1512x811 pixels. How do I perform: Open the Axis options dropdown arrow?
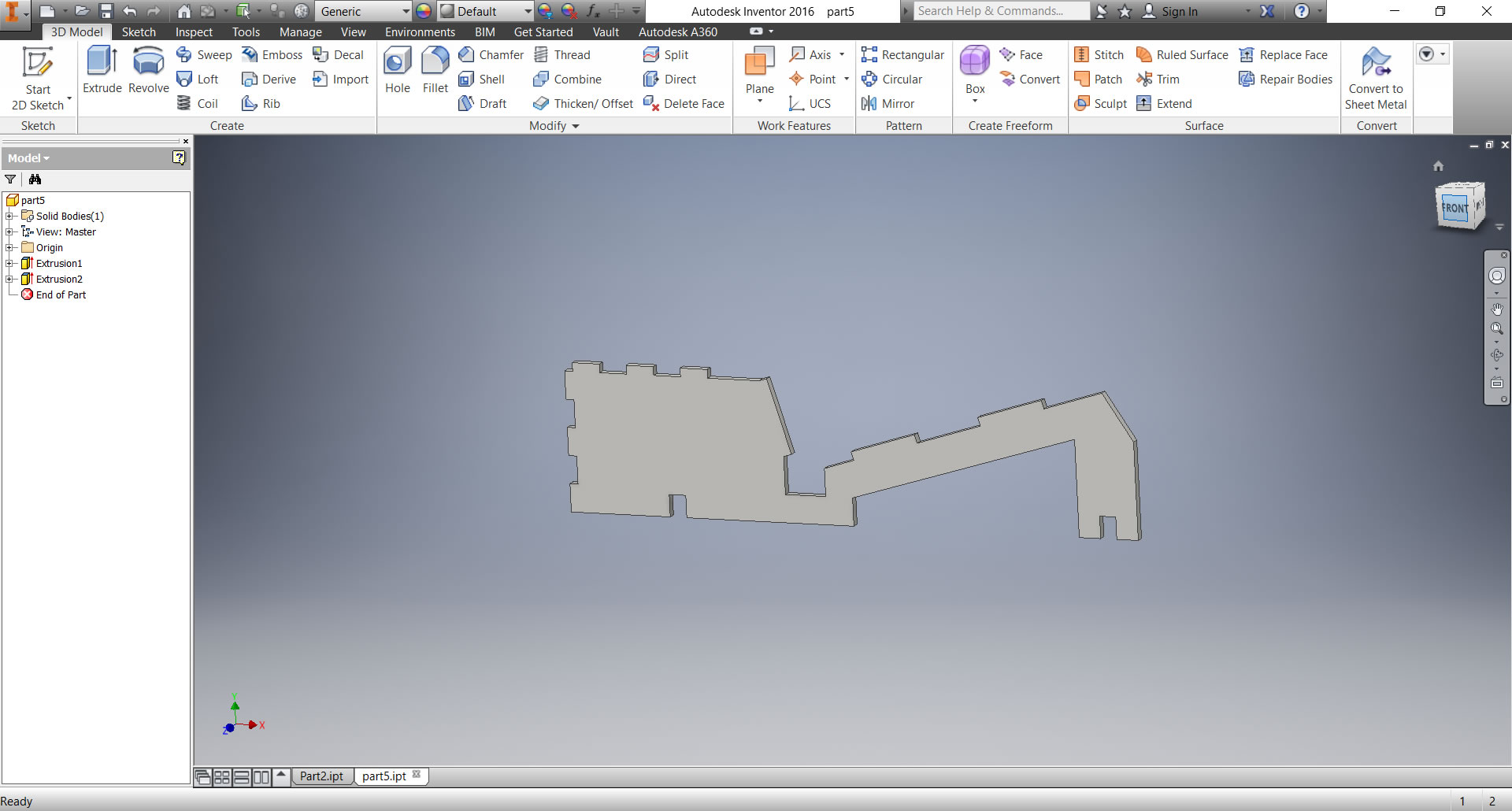842,54
